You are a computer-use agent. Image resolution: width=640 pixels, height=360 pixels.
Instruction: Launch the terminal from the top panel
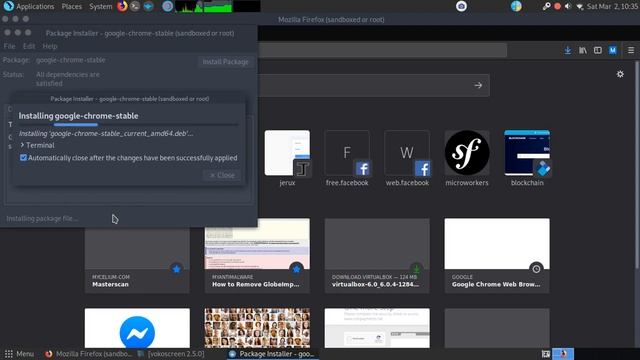coord(135,6)
